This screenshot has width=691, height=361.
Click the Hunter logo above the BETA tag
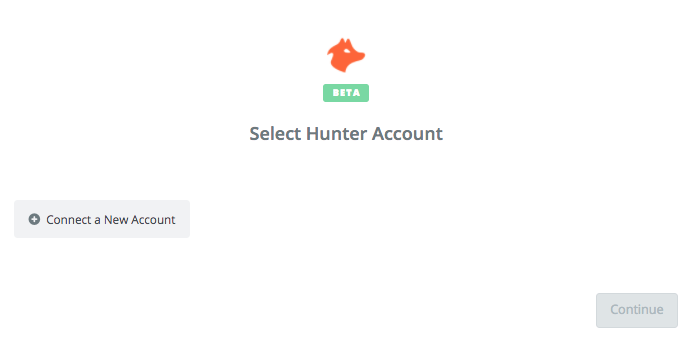pos(346,55)
